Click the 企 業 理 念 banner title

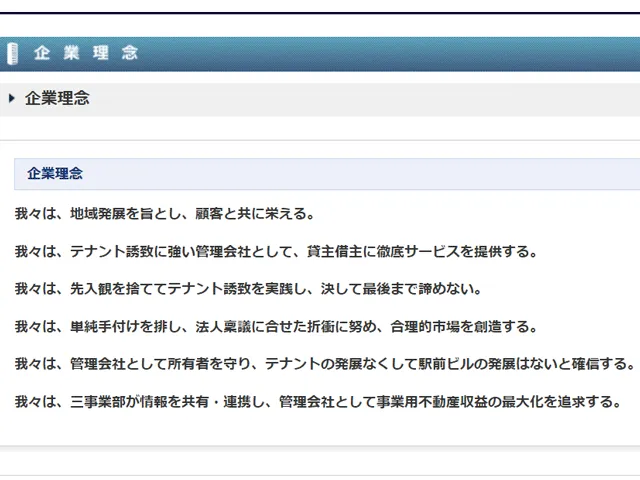86,53
